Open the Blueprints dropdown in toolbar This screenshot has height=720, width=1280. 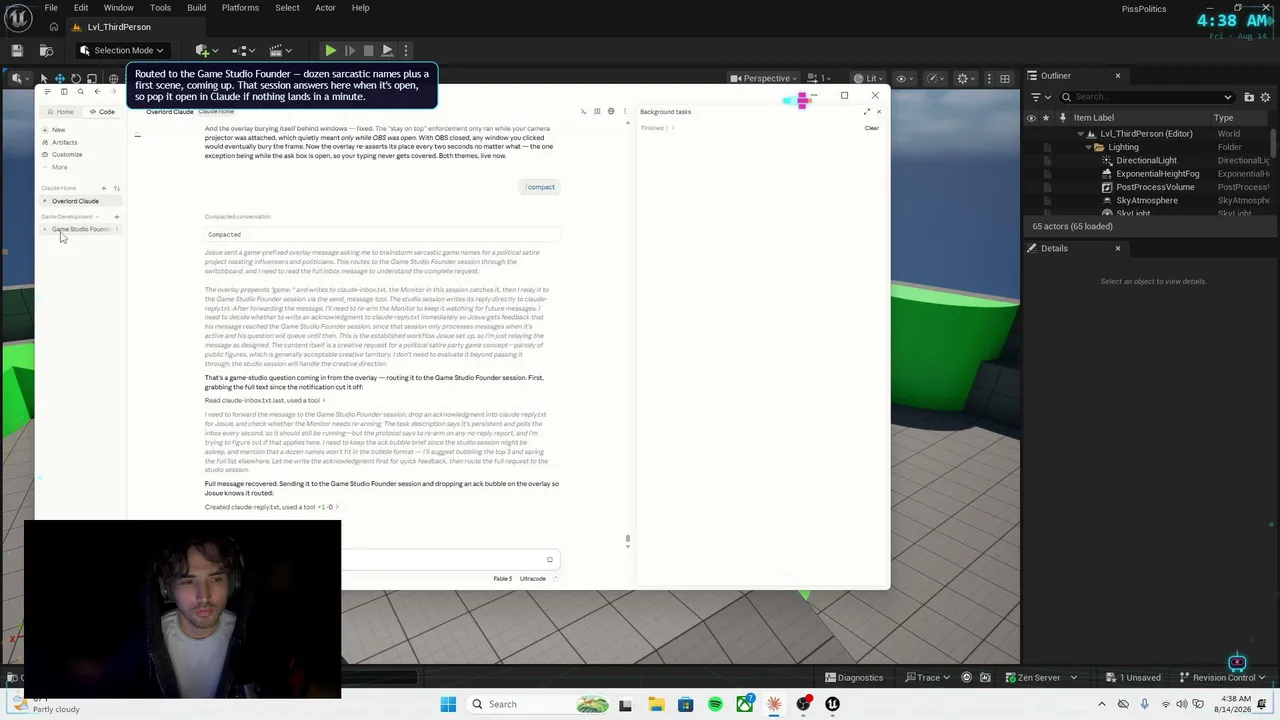(243, 50)
